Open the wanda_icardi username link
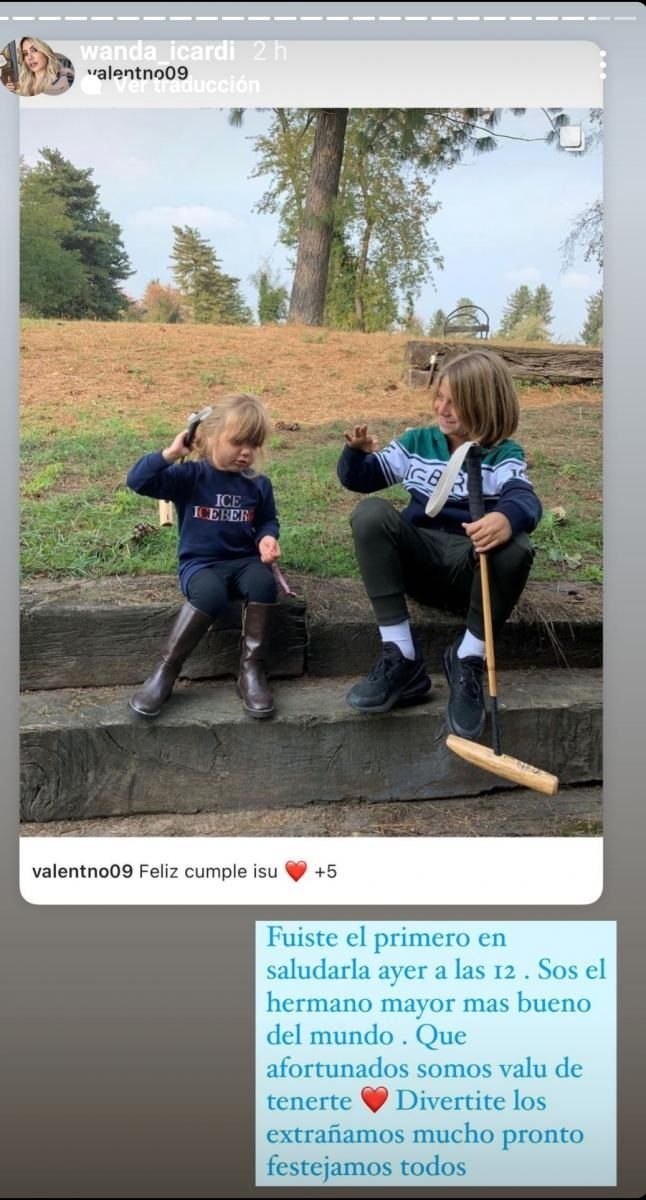The width and height of the screenshot is (646, 1200). point(159,51)
